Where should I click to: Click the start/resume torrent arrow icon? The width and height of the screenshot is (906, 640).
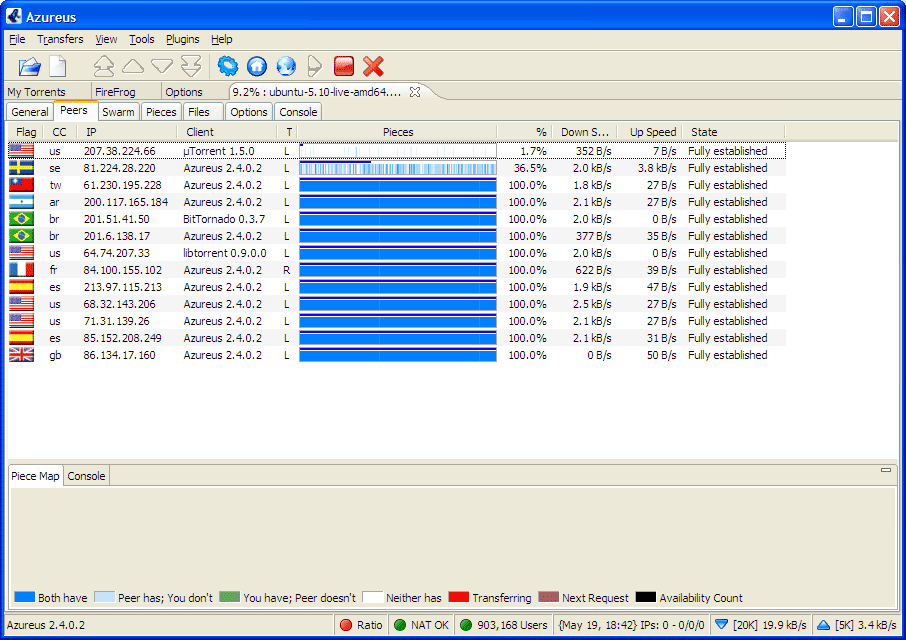314,66
